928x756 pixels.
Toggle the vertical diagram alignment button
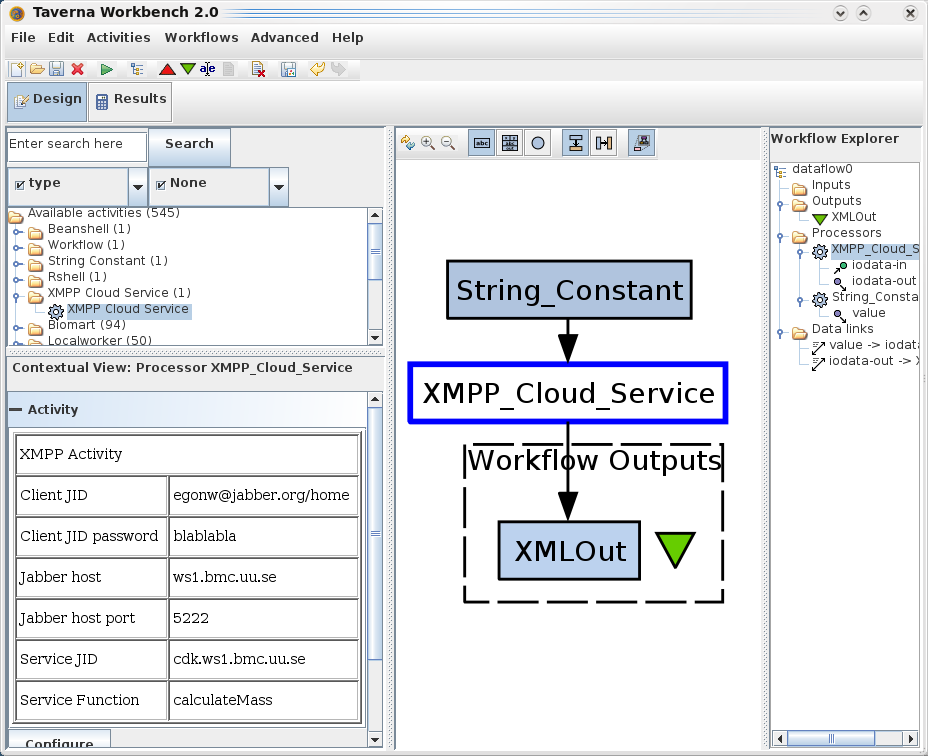coord(575,143)
